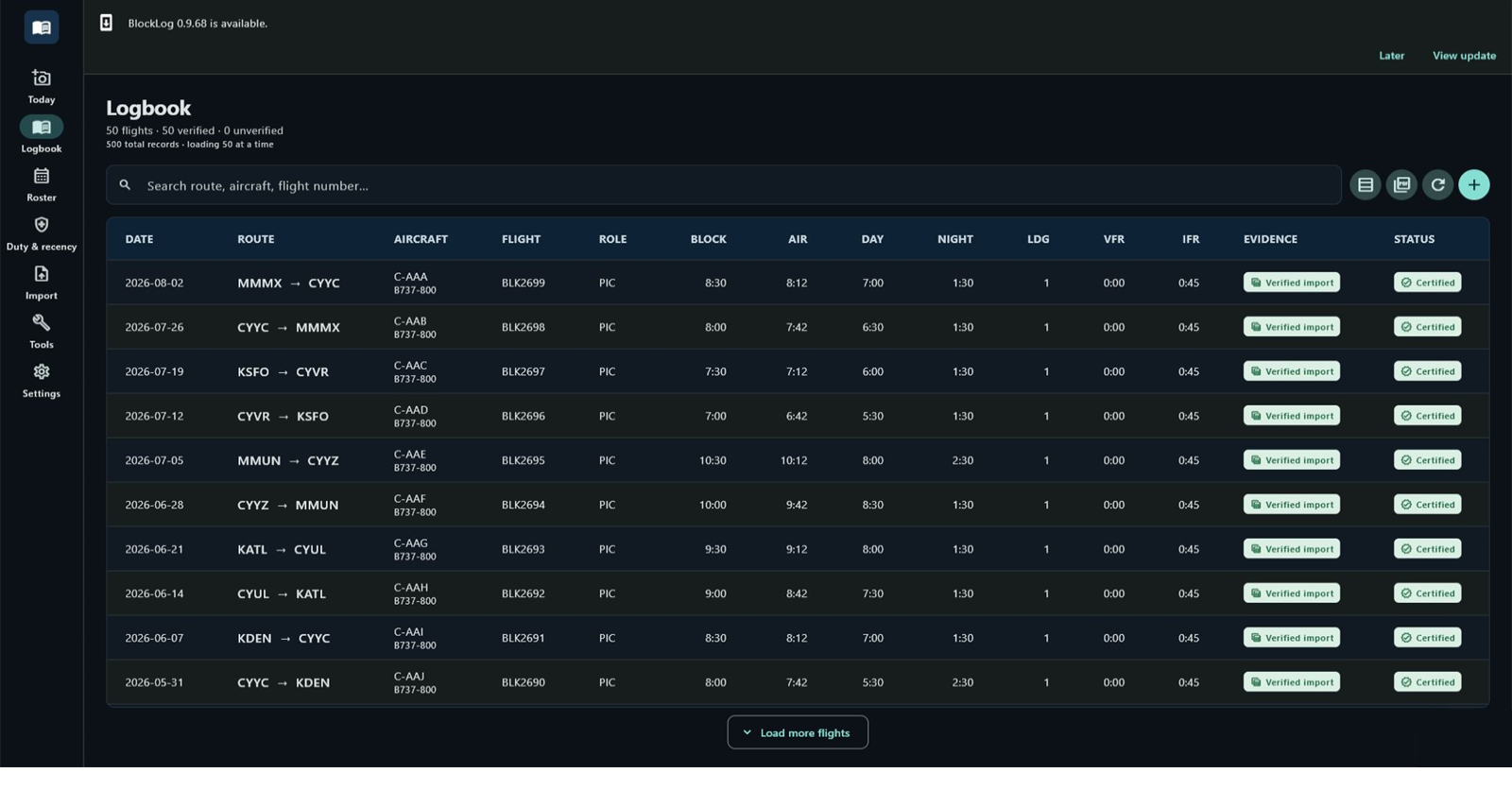Screen dimensions: 1512x790
Task: Dismiss the update with Later
Action: (x=1391, y=56)
